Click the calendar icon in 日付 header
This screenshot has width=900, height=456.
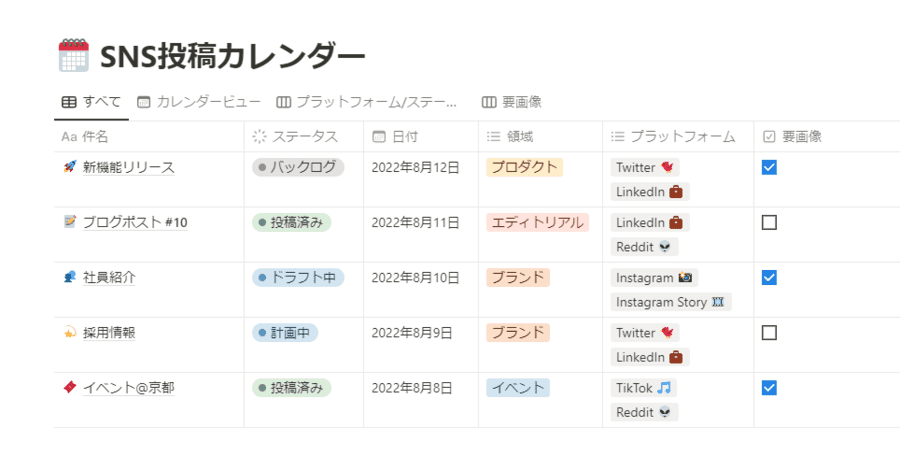pyautogui.click(x=379, y=137)
